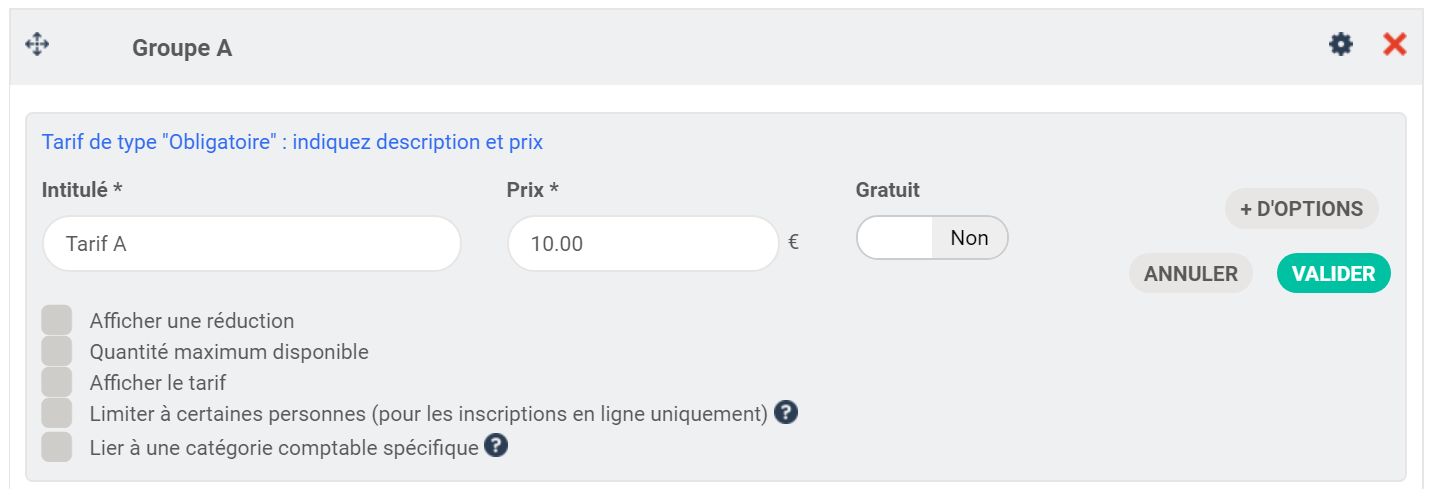Click help icon beside "Limiter à certaines personnes"
1435x489 pixels.
(786, 412)
